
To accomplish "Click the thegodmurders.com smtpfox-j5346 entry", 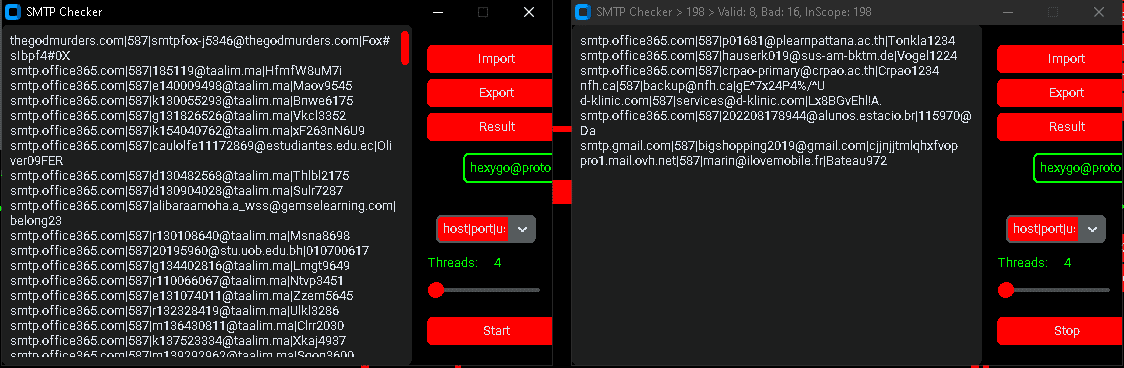I will point(200,48).
